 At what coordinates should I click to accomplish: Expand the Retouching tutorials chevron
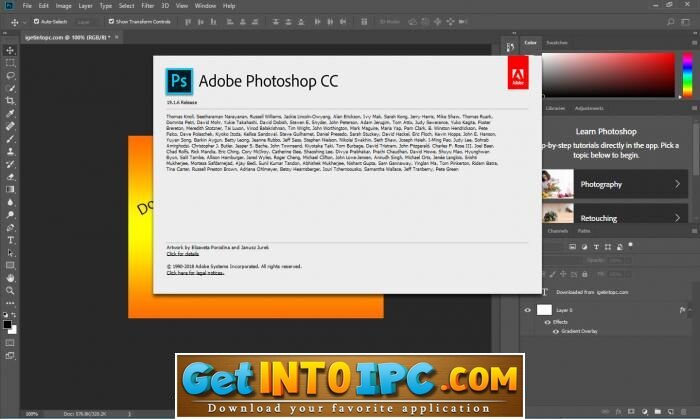(x=677, y=218)
